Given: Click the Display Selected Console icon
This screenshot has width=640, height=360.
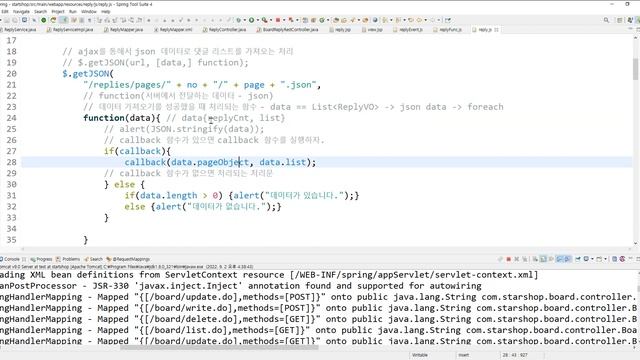Looking at the screenshot, I should point(586,259).
